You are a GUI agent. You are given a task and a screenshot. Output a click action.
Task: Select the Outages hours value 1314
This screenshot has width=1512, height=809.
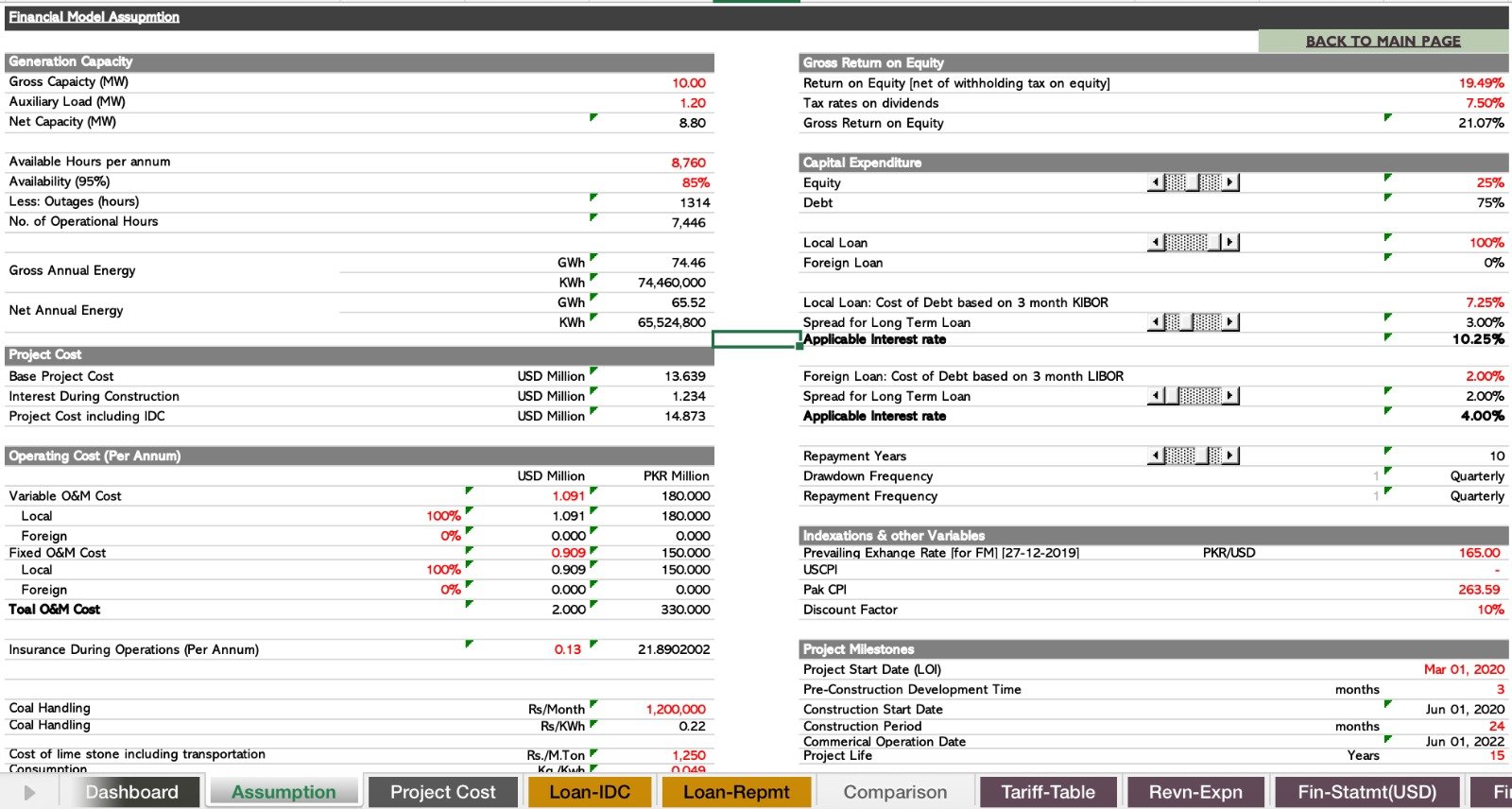(x=695, y=202)
